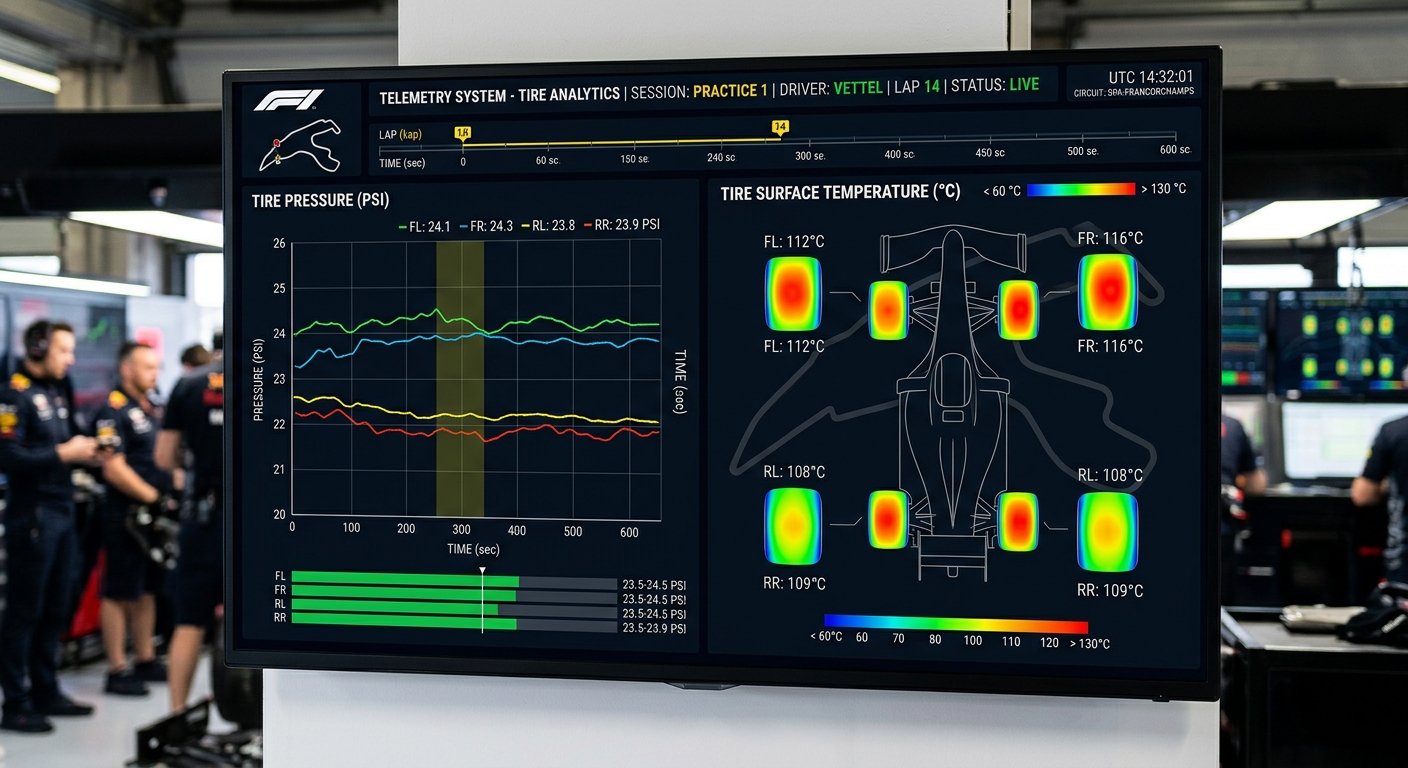Click the FL pressure range bar
Image resolution: width=1408 pixels, height=768 pixels.
pos(454,581)
